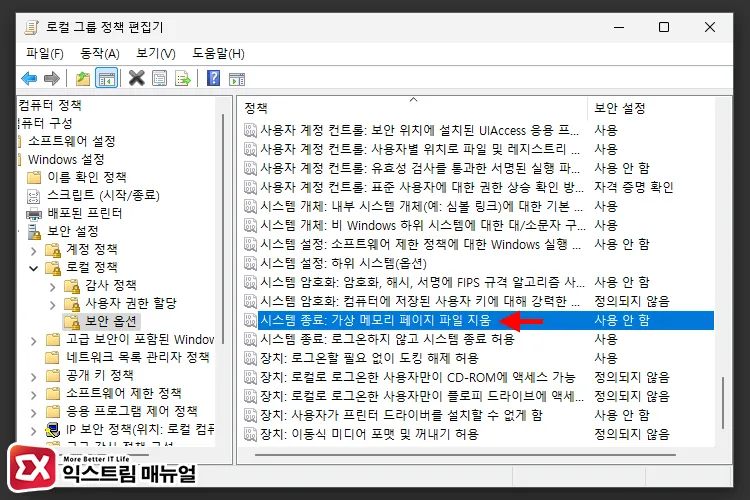This screenshot has width=750, height=500.
Task: Open the 파일(F) menu
Action: pos(44,53)
